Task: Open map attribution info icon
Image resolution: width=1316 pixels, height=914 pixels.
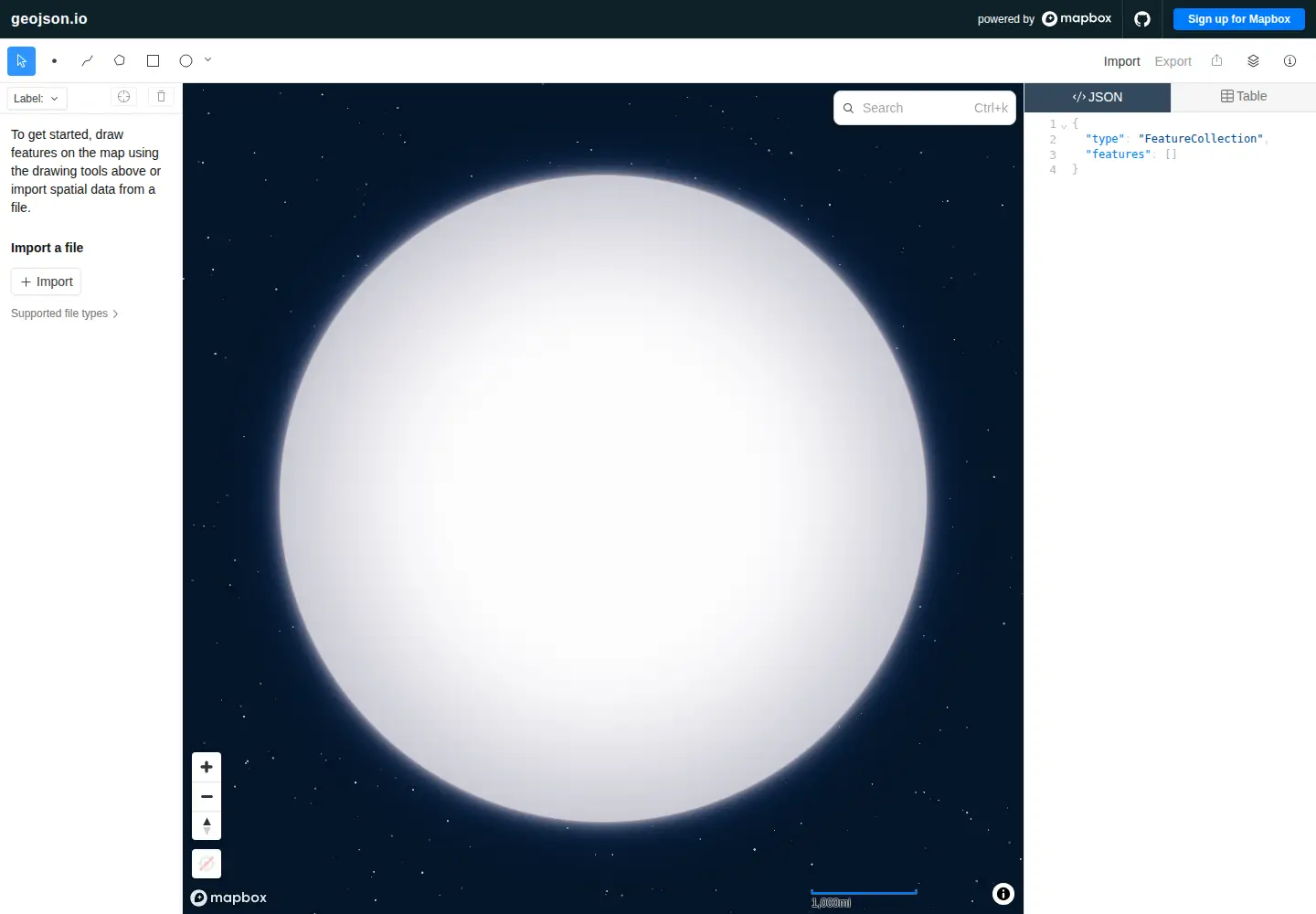Action: click(1003, 894)
